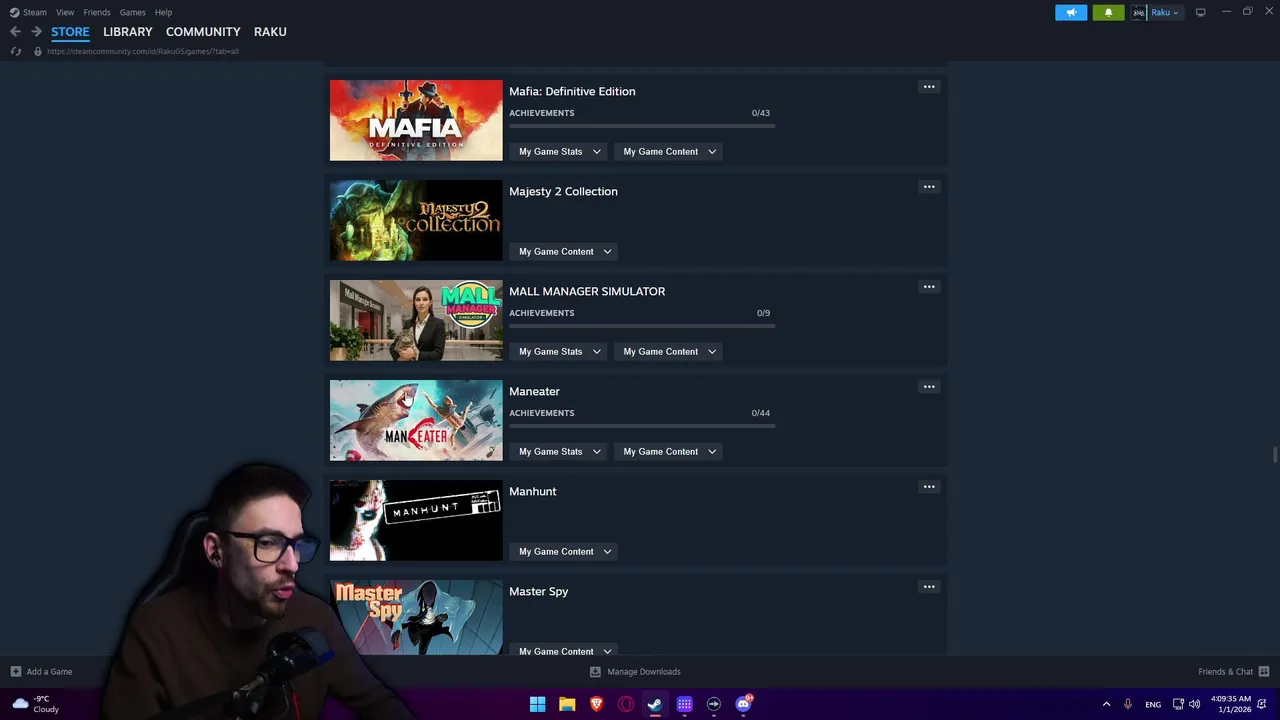Click Maneater achievements progress bar
This screenshot has height=720, width=1280.
(642, 426)
